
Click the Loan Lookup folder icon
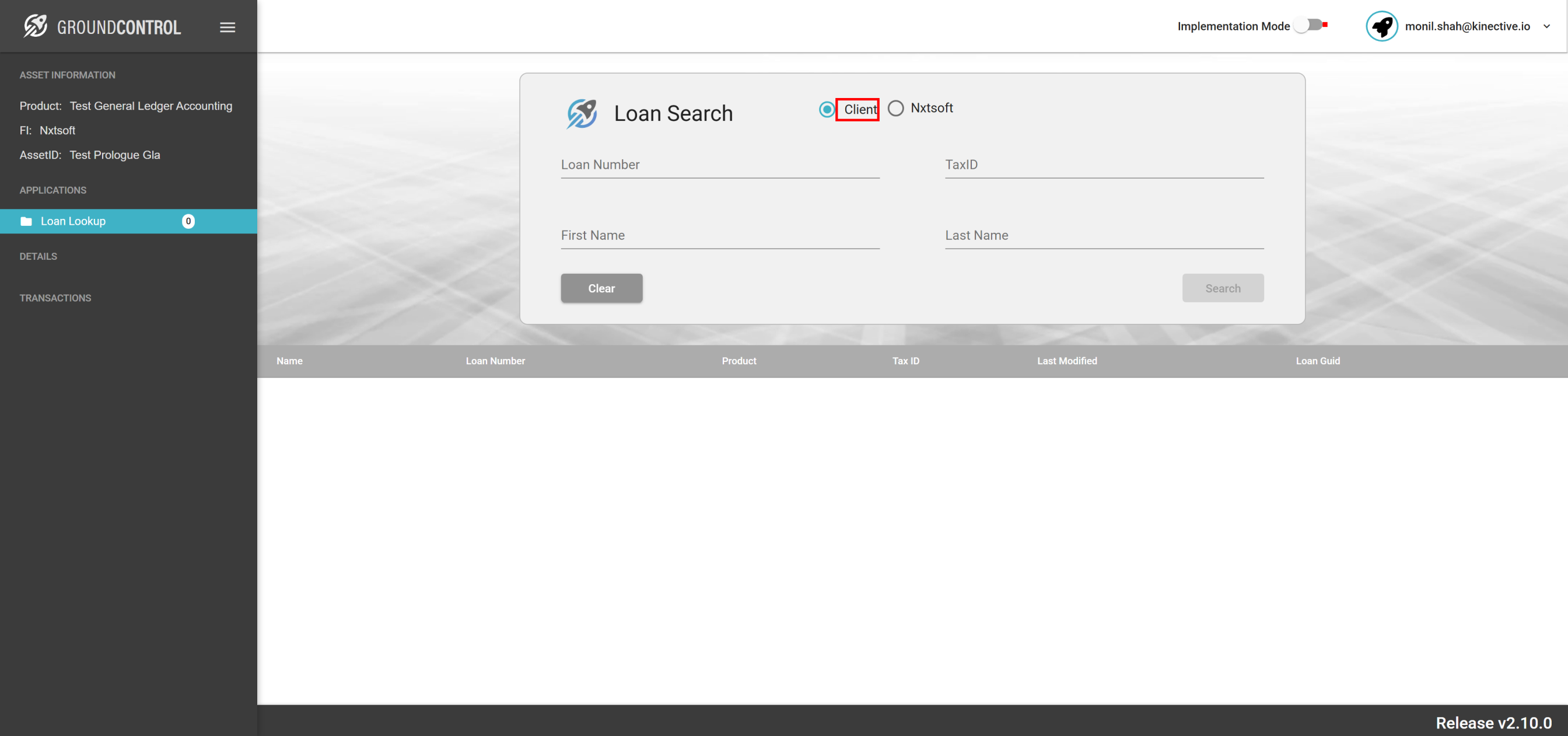click(26, 221)
